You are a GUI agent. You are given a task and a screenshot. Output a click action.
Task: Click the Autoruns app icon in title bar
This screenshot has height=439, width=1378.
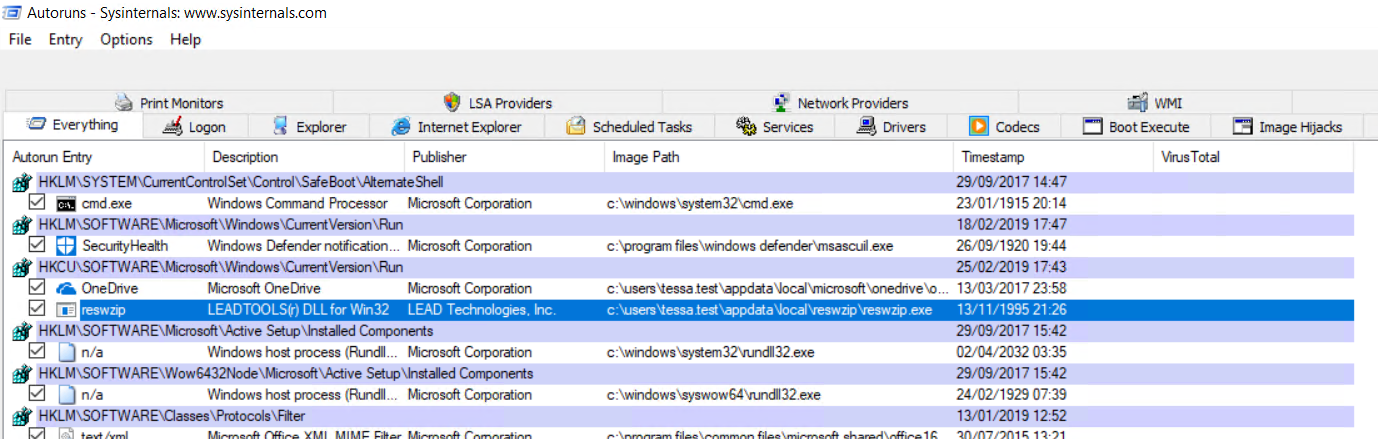[13, 13]
